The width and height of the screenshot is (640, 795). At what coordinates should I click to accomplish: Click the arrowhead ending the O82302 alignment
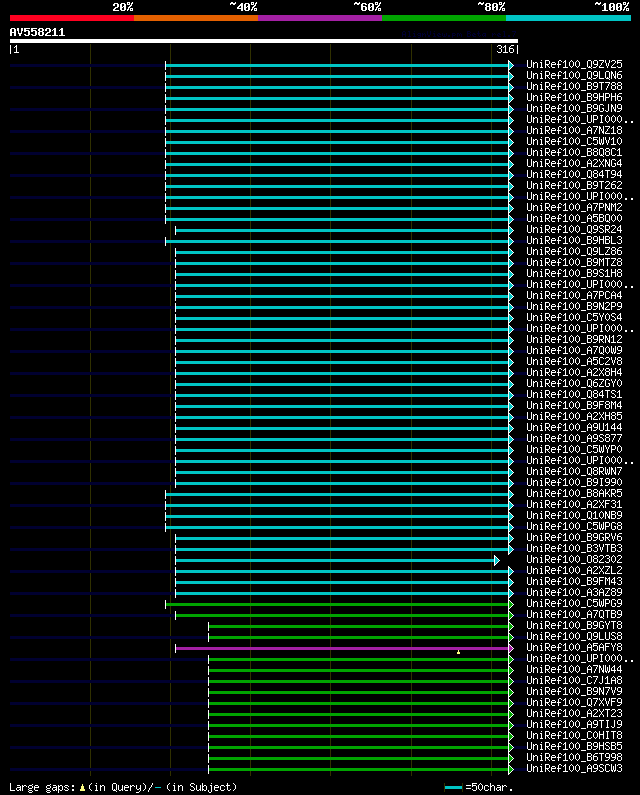pyautogui.click(x=497, y=560)
